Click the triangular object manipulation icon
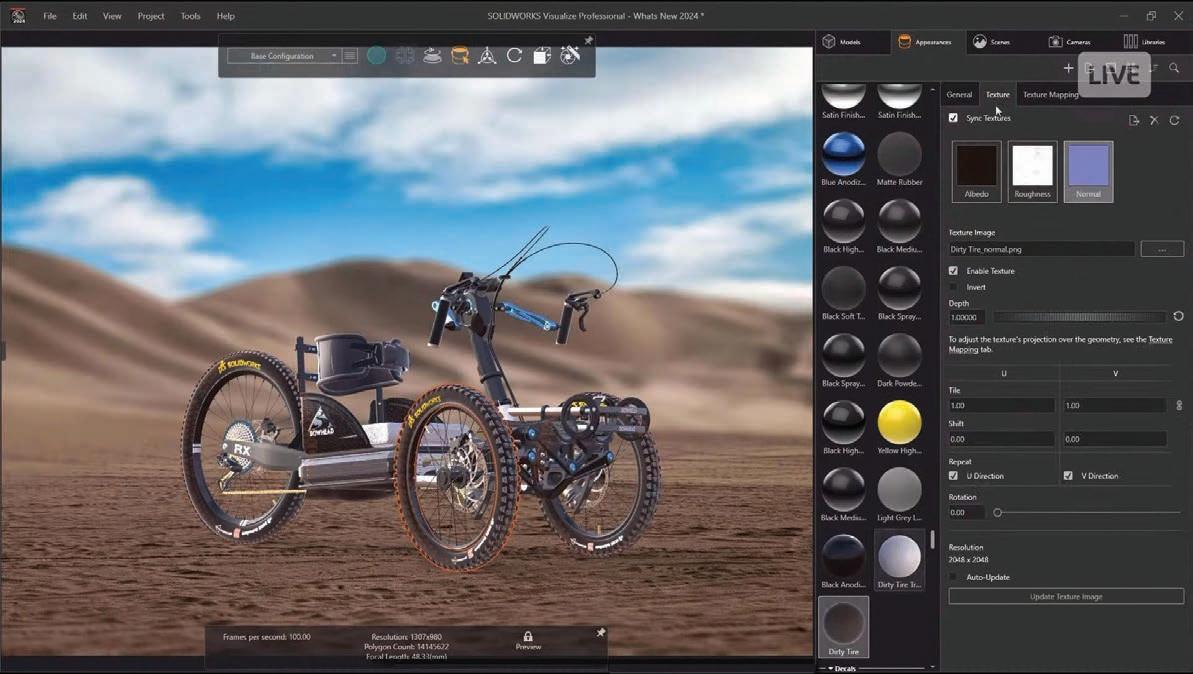1193x674 pixels. click(487, 56)
